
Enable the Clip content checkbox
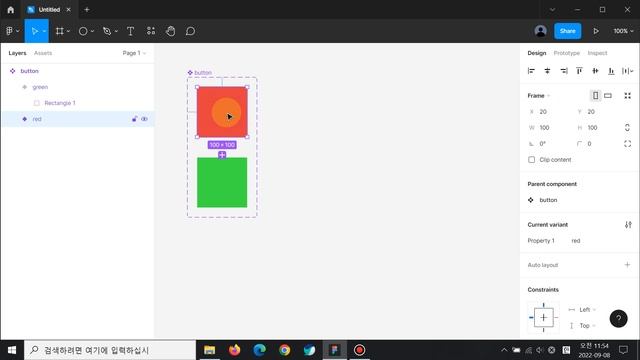(x=531, y=160)
